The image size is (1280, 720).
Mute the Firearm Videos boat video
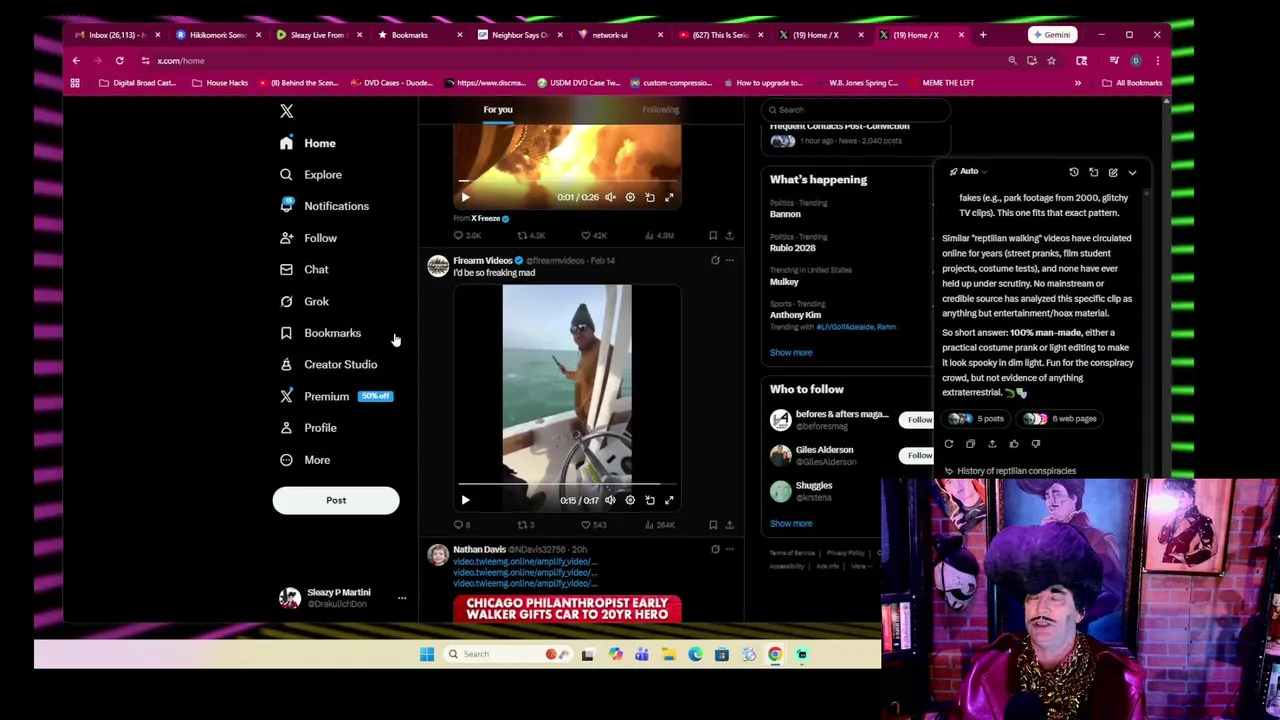pyautogui.click(x=610, y=500)
